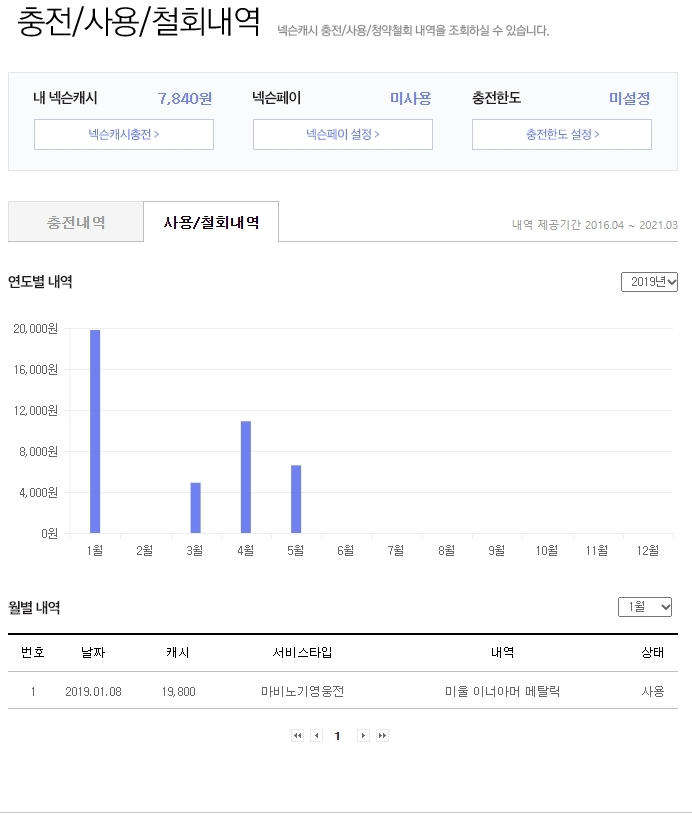
Task: Click the 번호 column header
Action: tap(33, 652)
